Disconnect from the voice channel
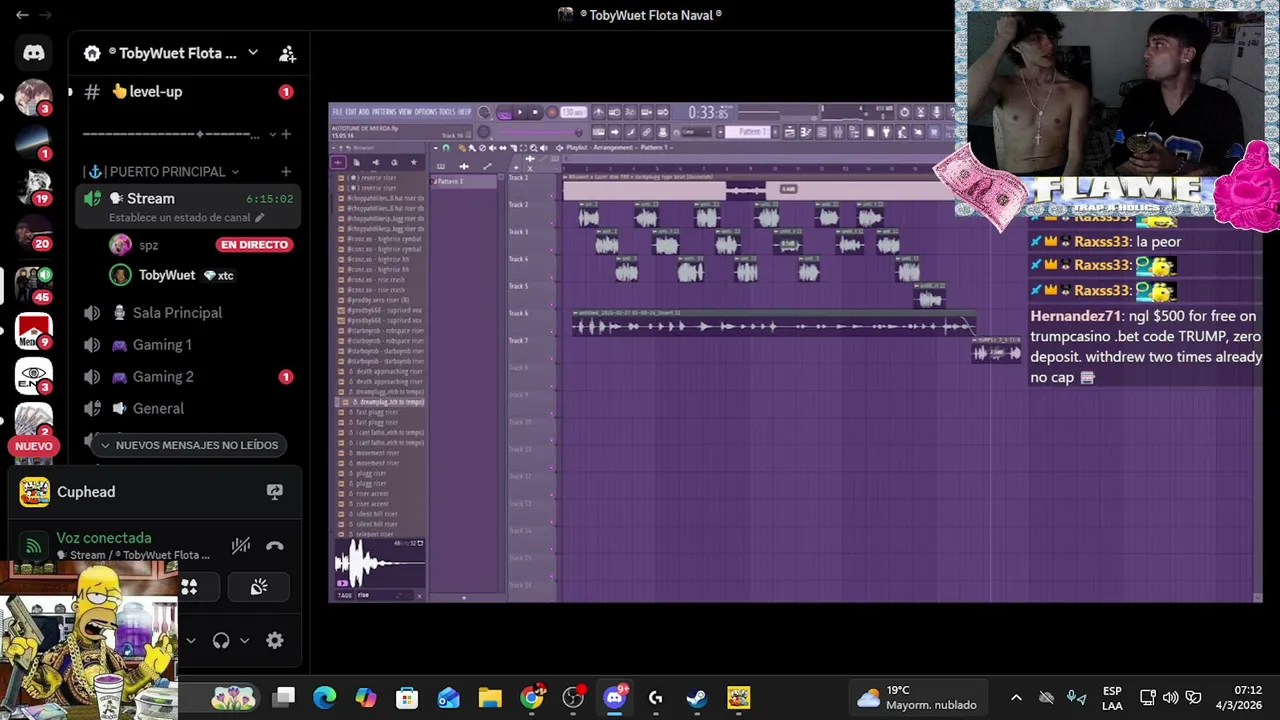The height and width of the screenshot is (720, 1280). pos(275,546)
